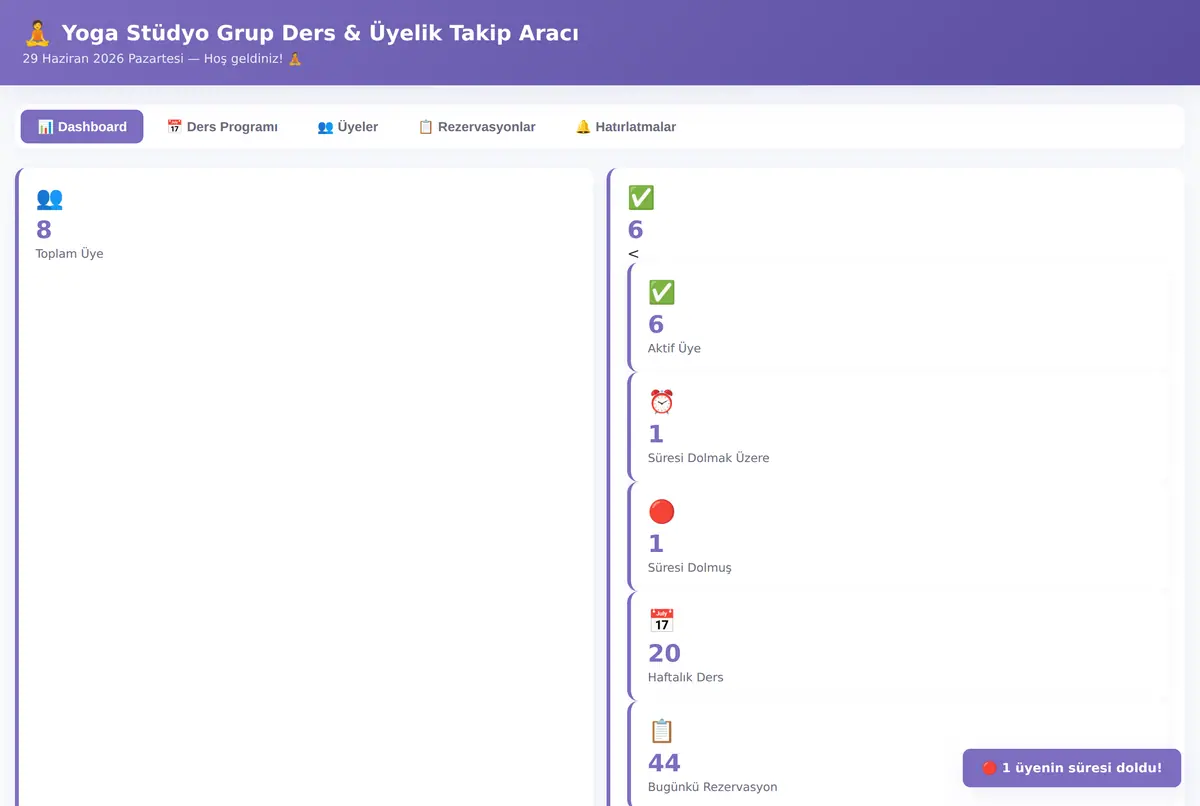Click the 'Bugünkü Rezervasyon' label

(712, 787)
